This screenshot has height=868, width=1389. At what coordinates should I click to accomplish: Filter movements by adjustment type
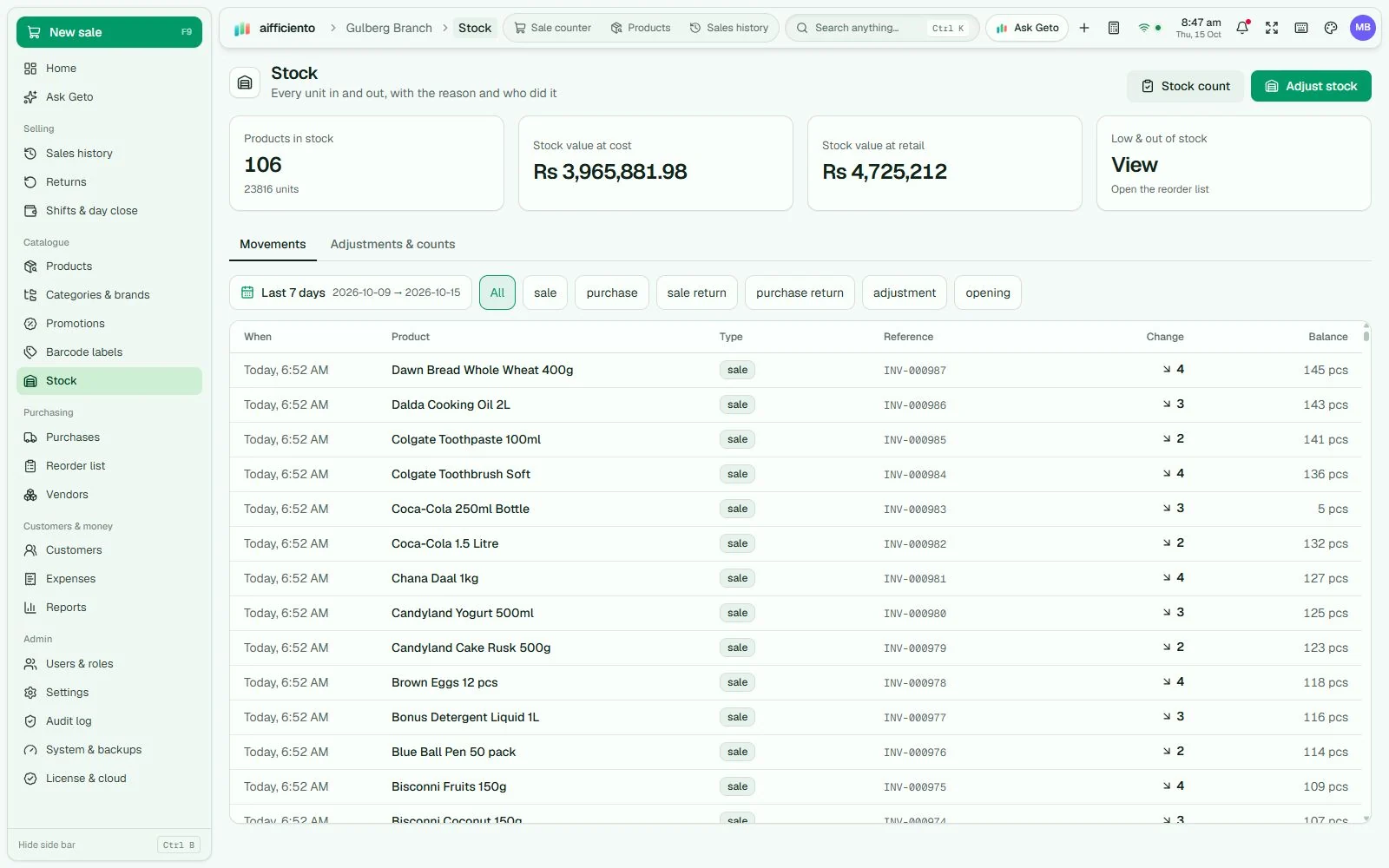(905, 293)
